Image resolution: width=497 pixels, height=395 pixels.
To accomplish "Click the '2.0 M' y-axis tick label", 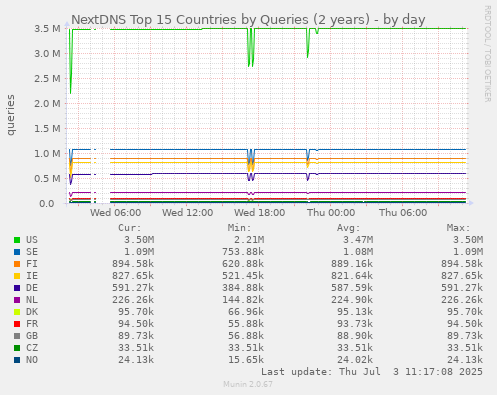I will point(47,103).
